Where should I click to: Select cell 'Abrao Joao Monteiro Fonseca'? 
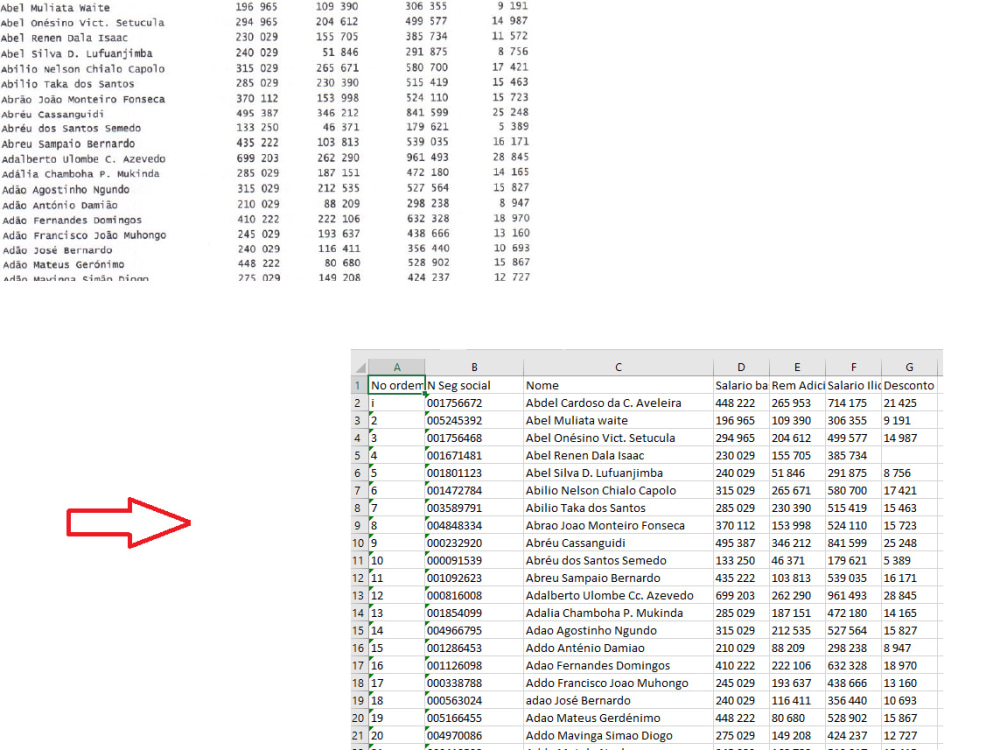(x=618, y=526)
